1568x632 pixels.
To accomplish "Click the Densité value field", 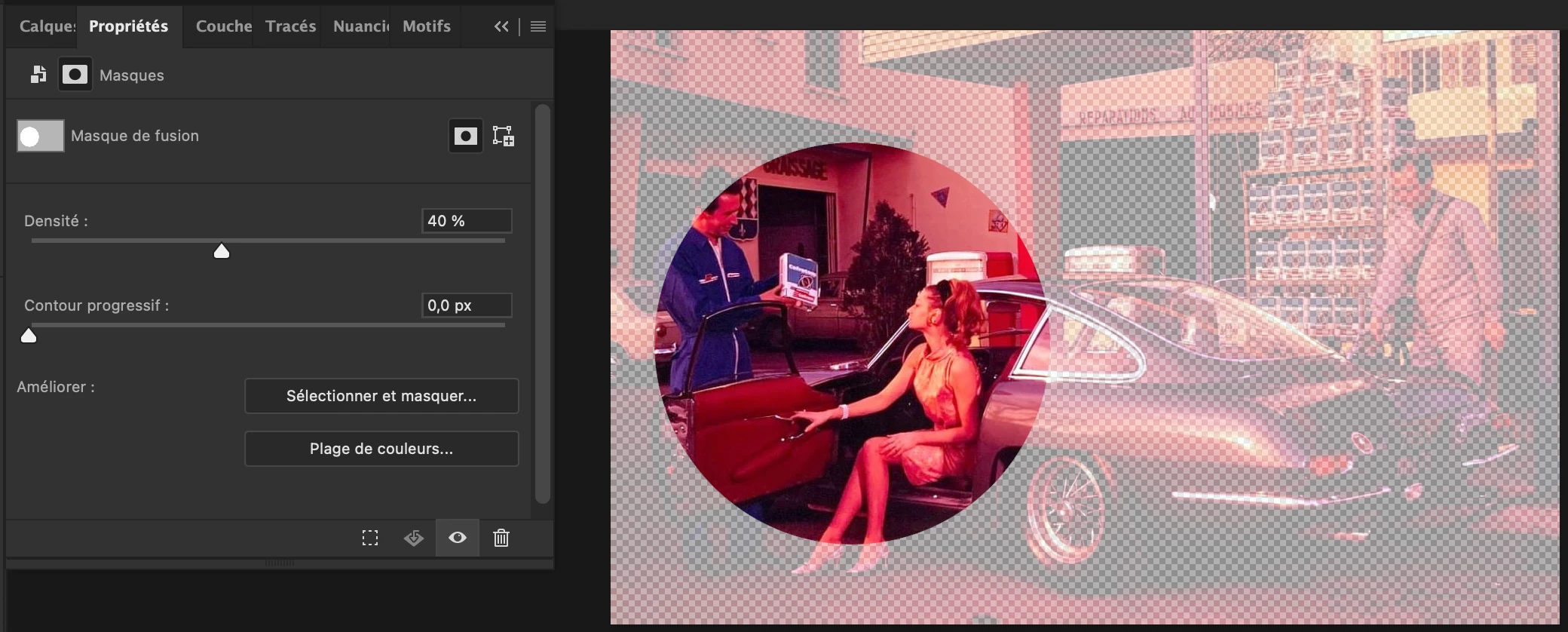I will 467,221.
